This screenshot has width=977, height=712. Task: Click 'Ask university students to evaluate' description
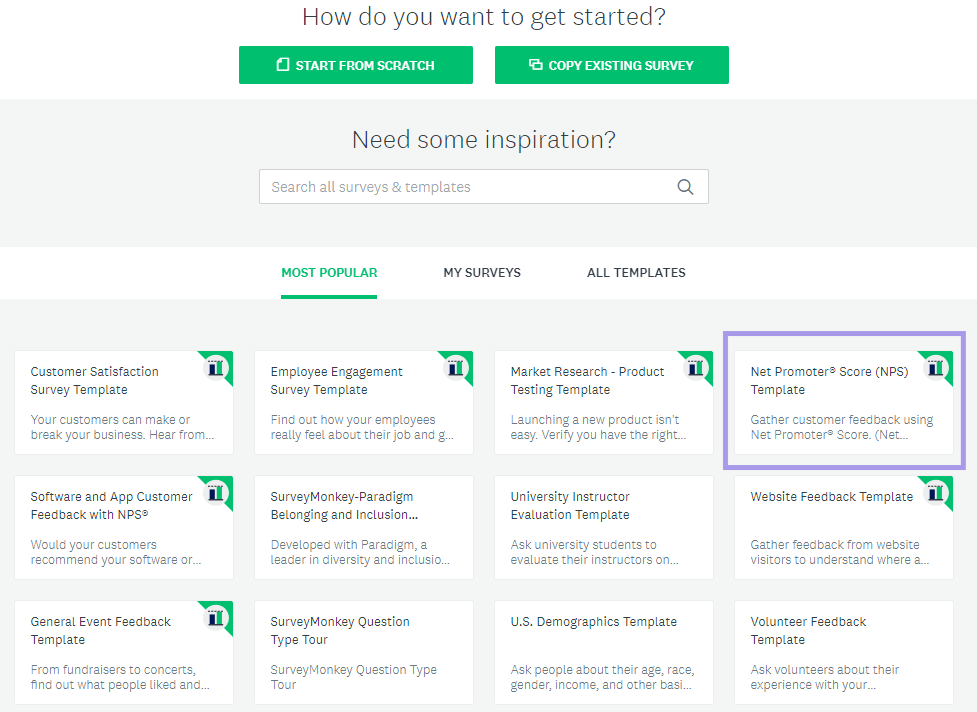(594, 553)
